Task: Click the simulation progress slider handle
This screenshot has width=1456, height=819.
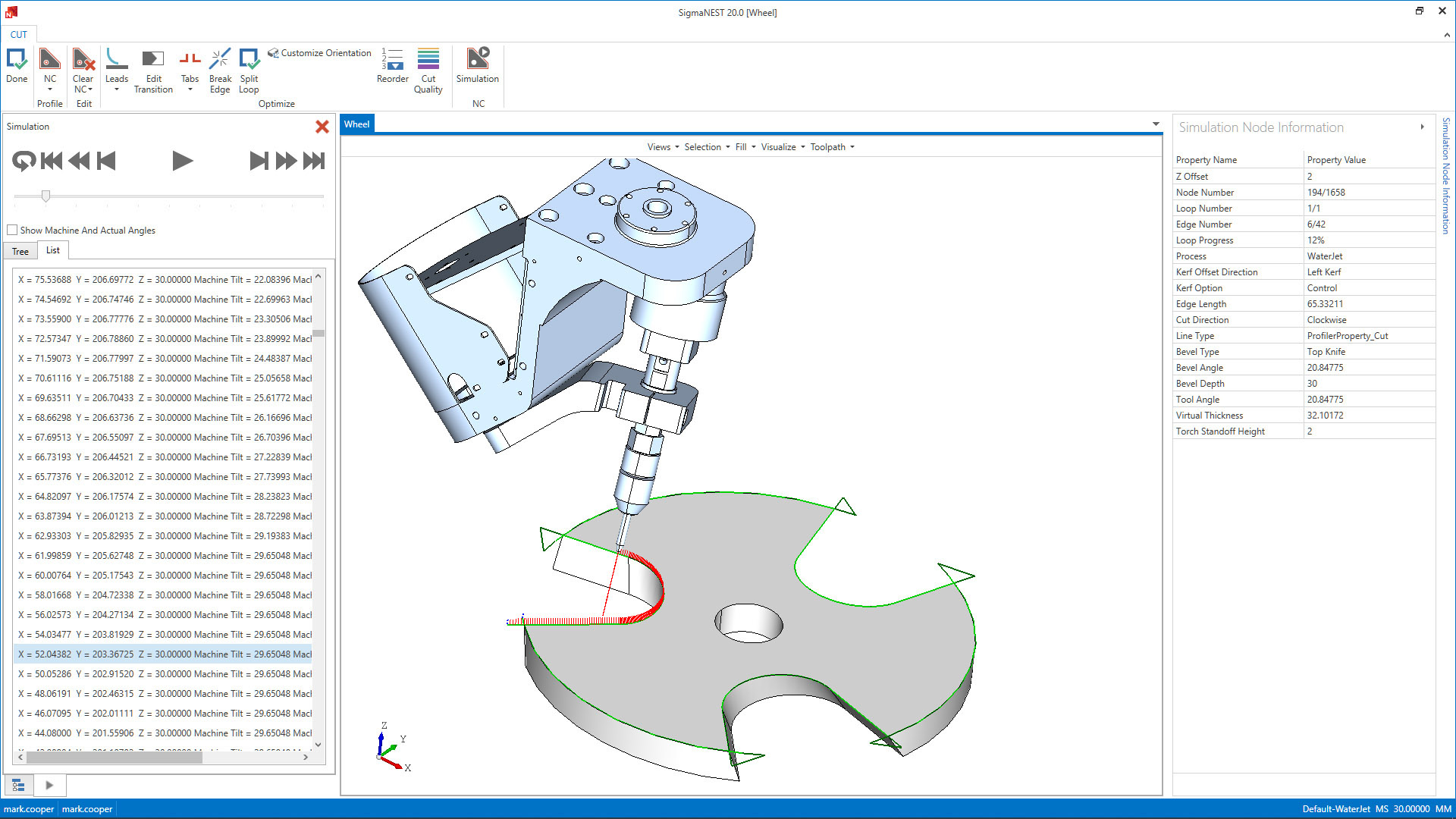Action: [45, 196]
